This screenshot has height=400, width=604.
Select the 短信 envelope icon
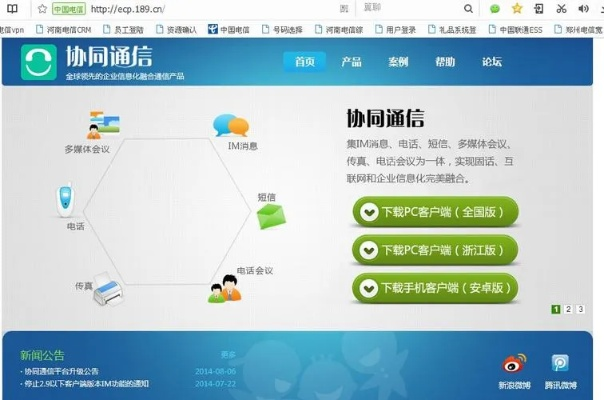coord(270,215)
